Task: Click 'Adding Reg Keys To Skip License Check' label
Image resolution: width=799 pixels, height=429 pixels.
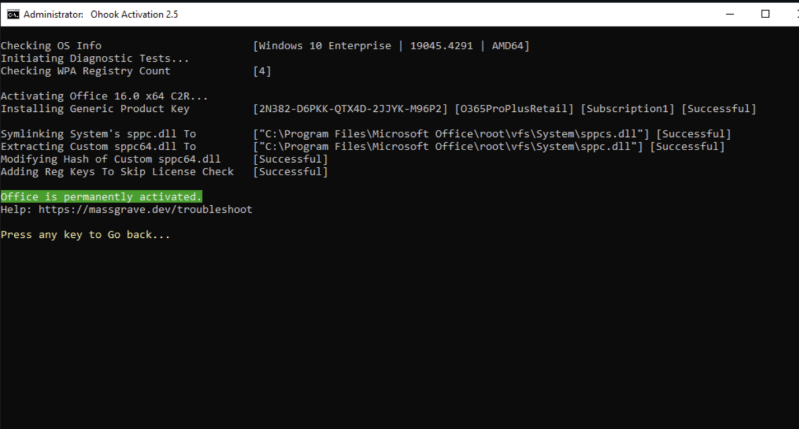Action: pos(117,172)
